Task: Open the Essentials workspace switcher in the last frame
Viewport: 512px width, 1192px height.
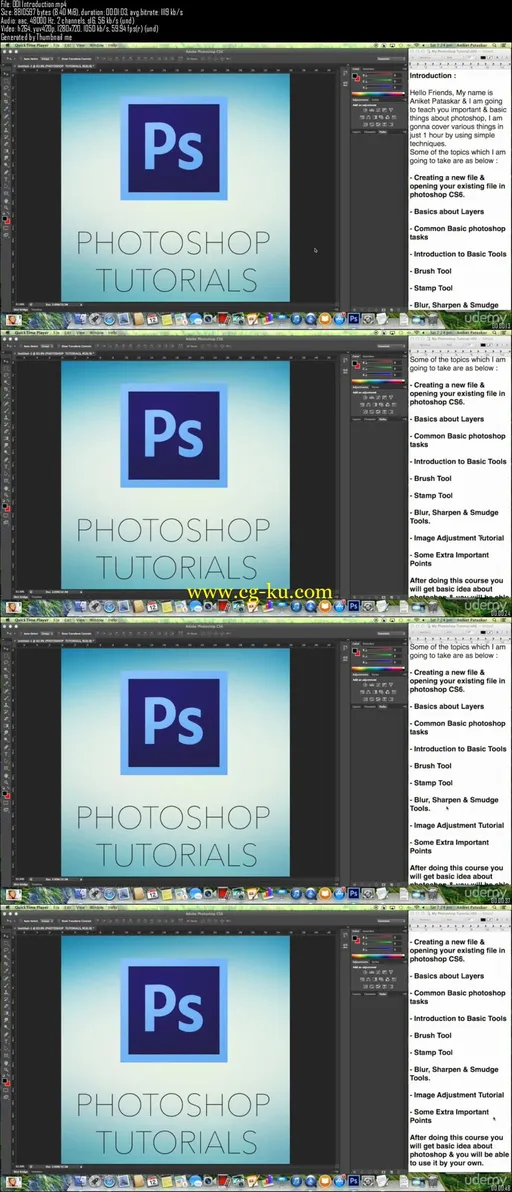Action: [391, 921]
